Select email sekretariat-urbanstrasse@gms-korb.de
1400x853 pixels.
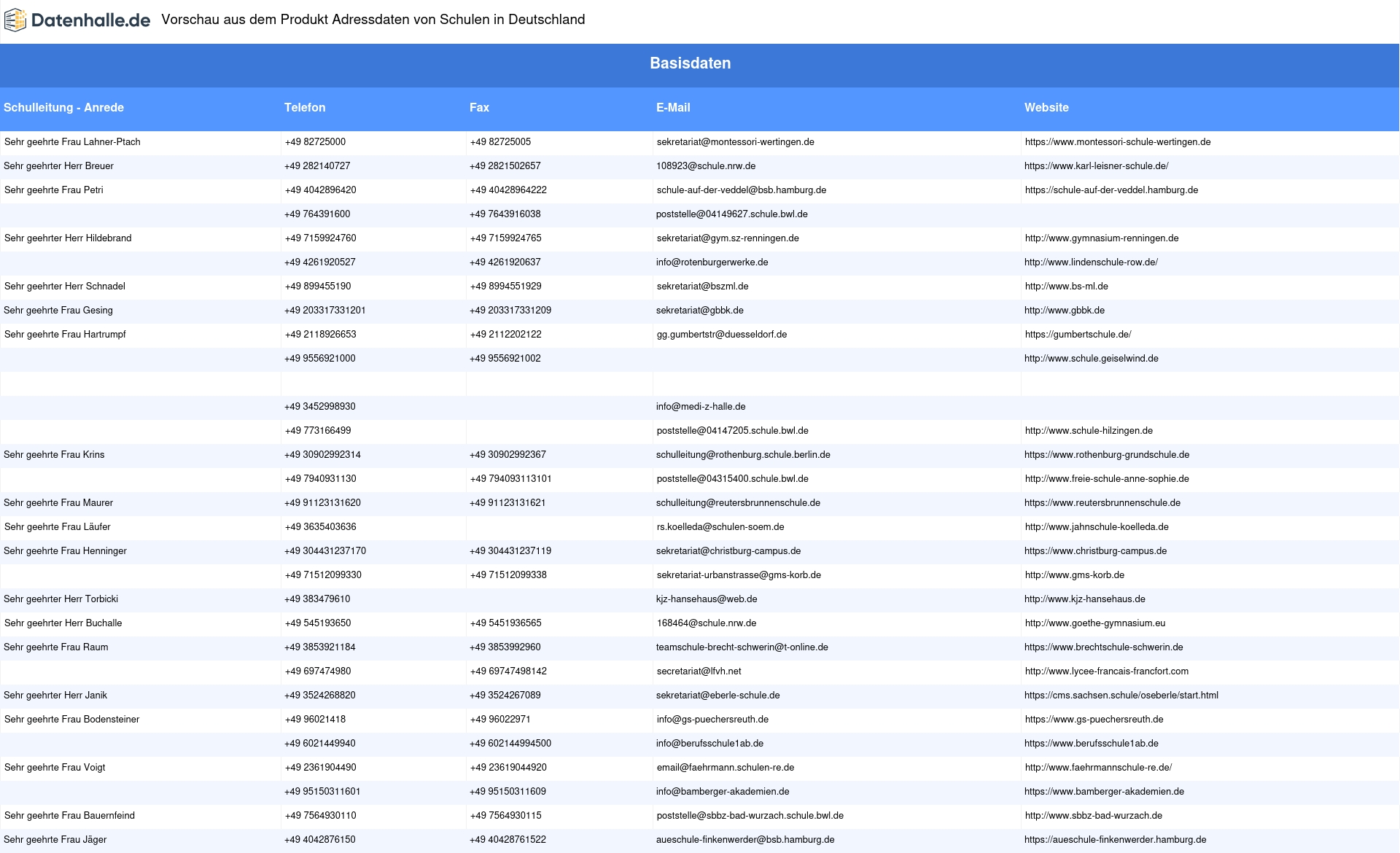pyautogui.click(x=739, y=575)
